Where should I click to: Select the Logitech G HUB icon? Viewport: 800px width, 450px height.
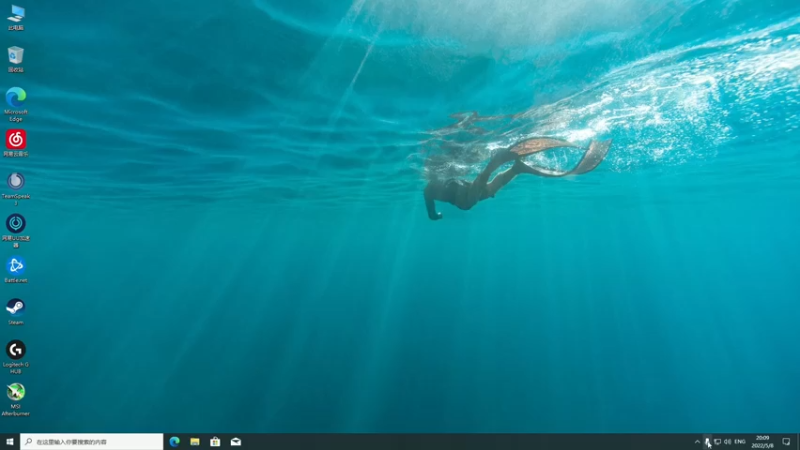coord(16,357)
